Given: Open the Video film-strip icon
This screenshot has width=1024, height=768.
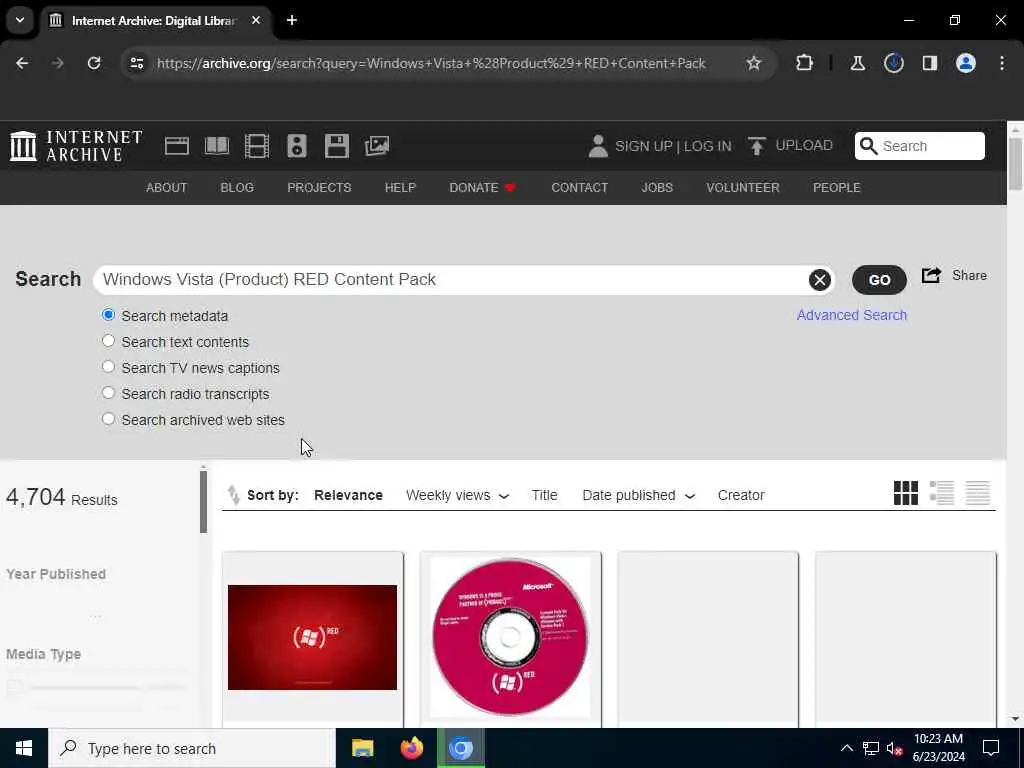Looking at the screenshot, I should click(257, 146).
